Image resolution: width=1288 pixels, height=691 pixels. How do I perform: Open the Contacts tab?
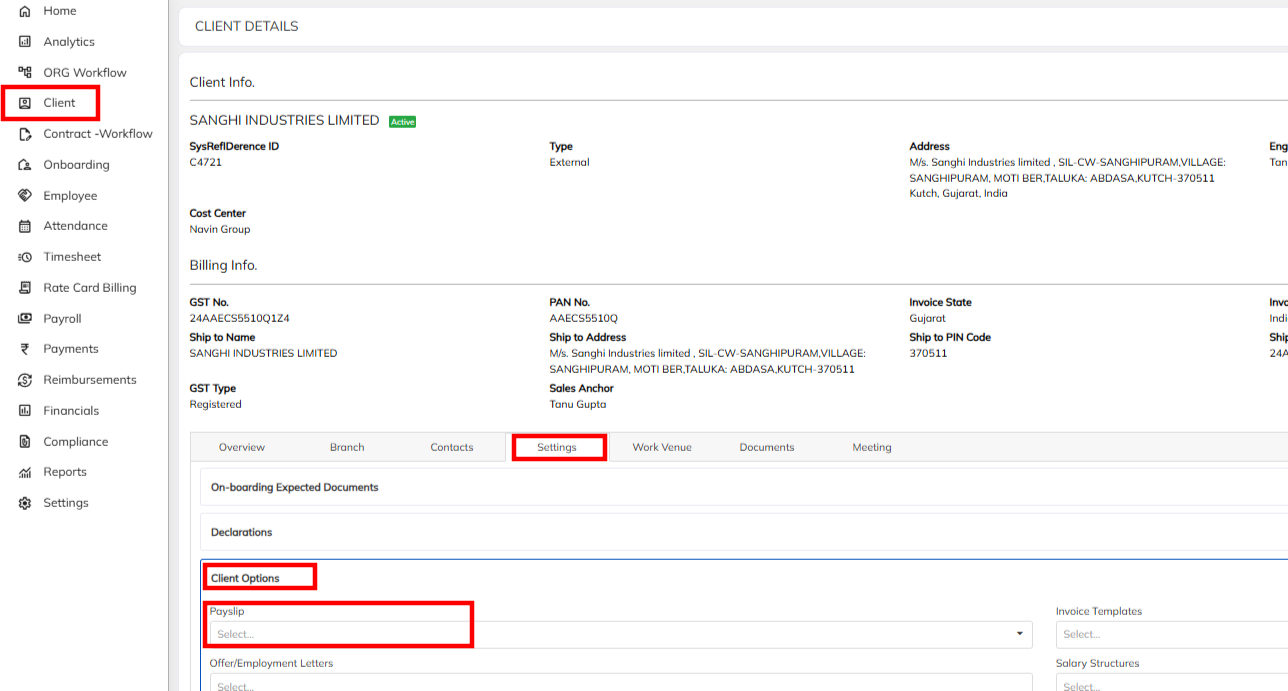(x=452, y=447)
